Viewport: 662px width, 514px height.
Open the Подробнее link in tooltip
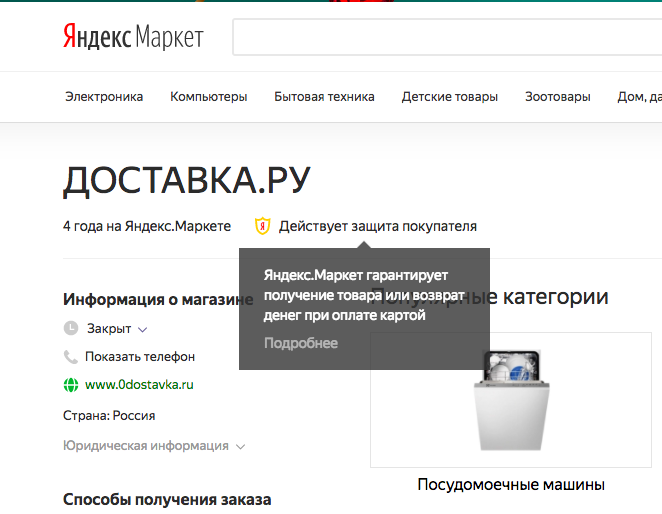(x=301, y=343)
